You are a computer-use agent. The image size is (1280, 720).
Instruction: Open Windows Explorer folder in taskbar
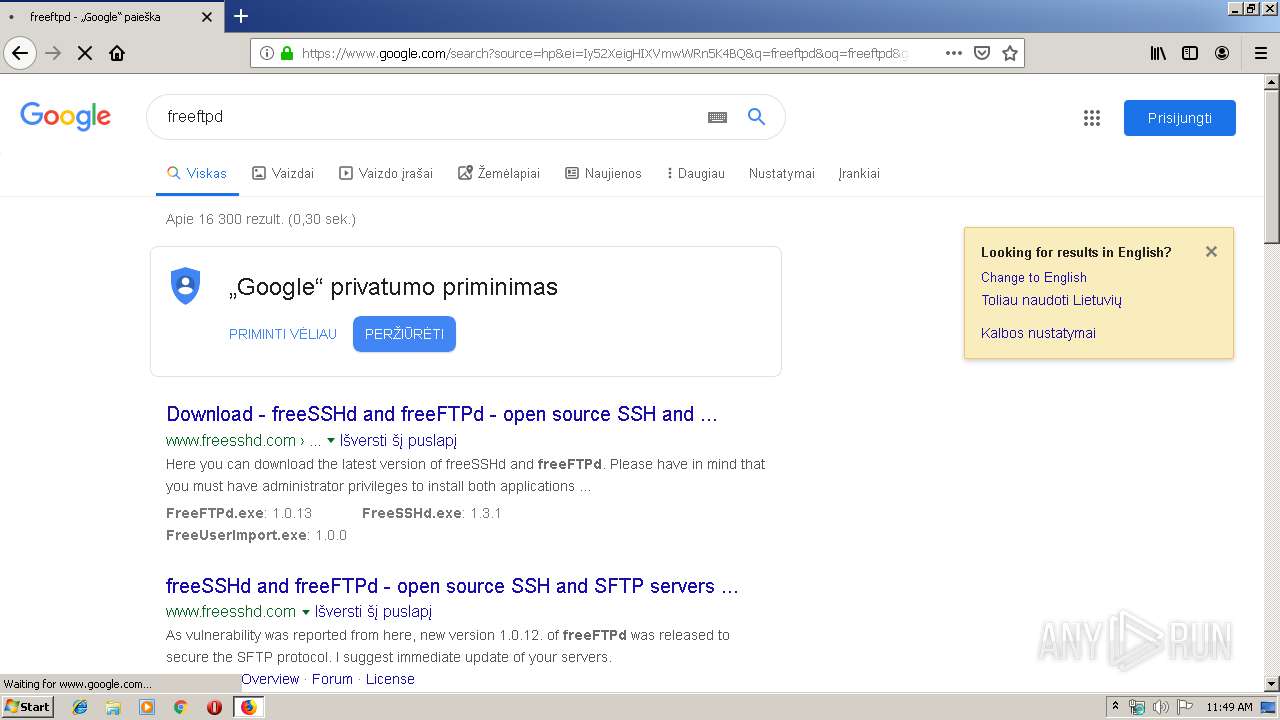pyautogui.click(x=113, y=707)
